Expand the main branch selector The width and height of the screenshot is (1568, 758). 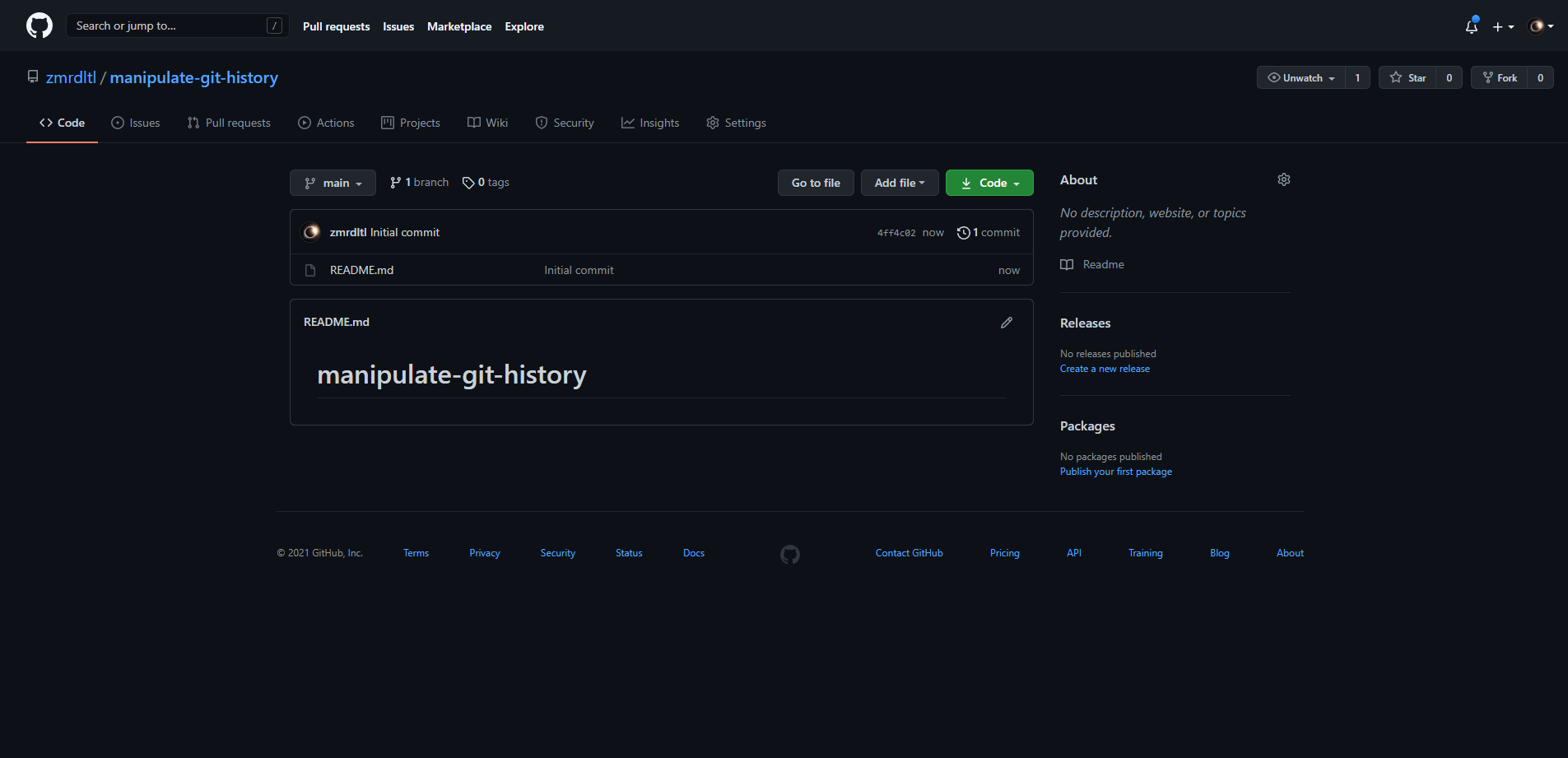333,183
